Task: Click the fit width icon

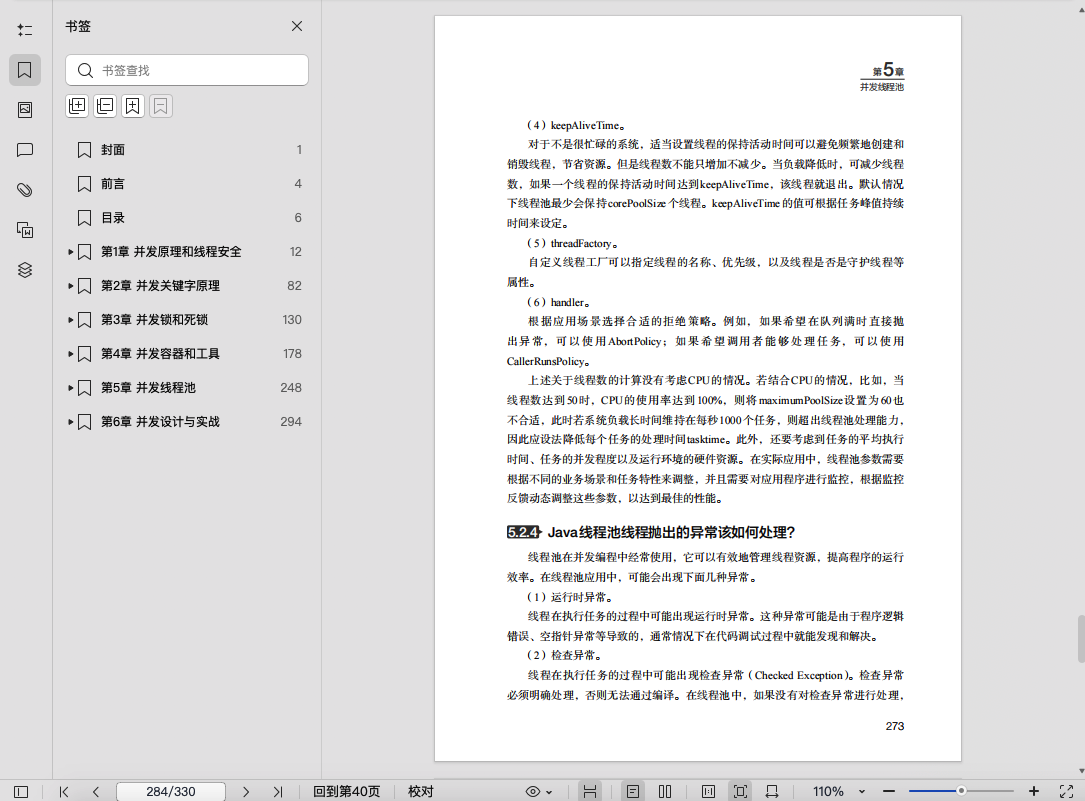Action: click(772, 791)
